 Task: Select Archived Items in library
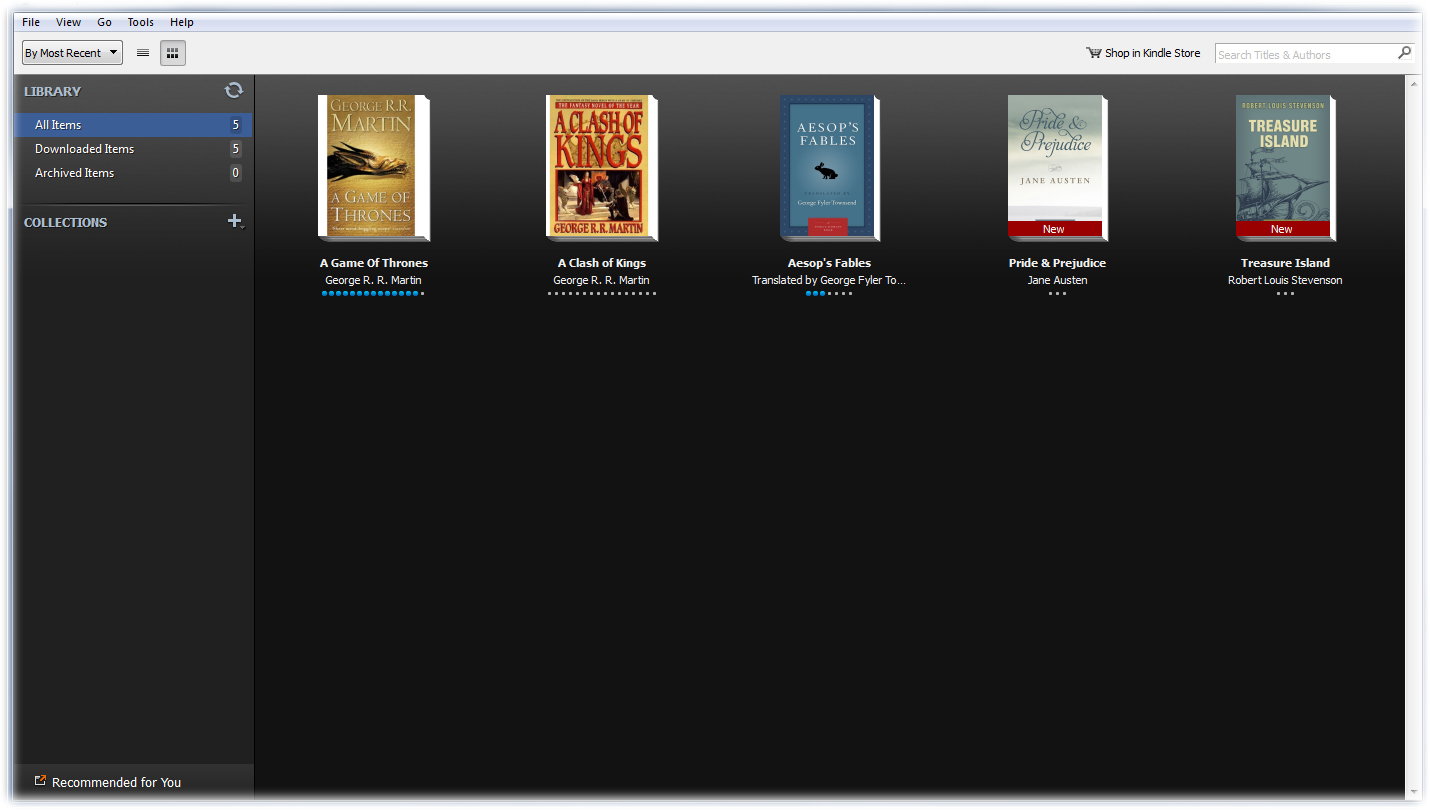coord(133,173)
